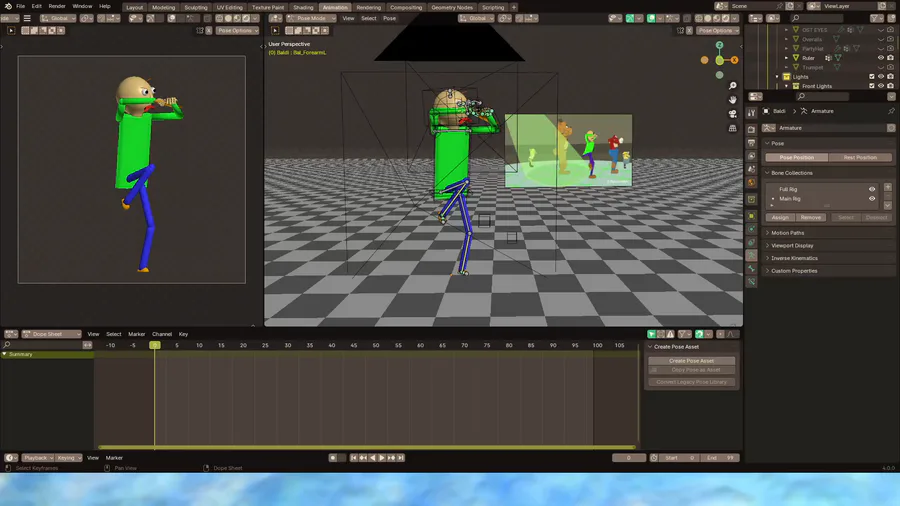This screenshot has height=506, width=900.
Task: Hide the Main Rig bone collection
Action: (x=872, y=198)
